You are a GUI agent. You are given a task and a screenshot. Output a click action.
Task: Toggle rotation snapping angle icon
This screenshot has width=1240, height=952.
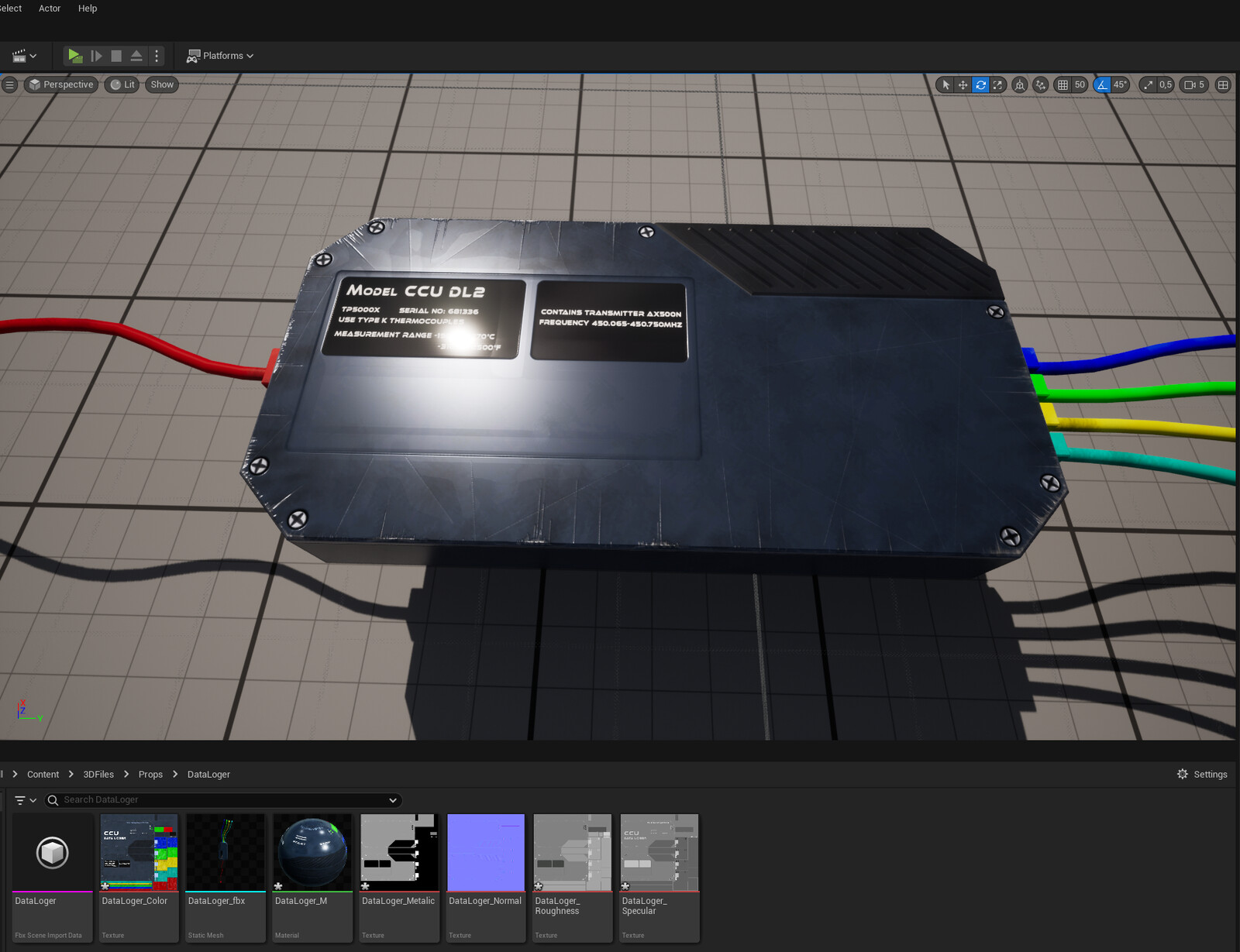click(1102, 85)
